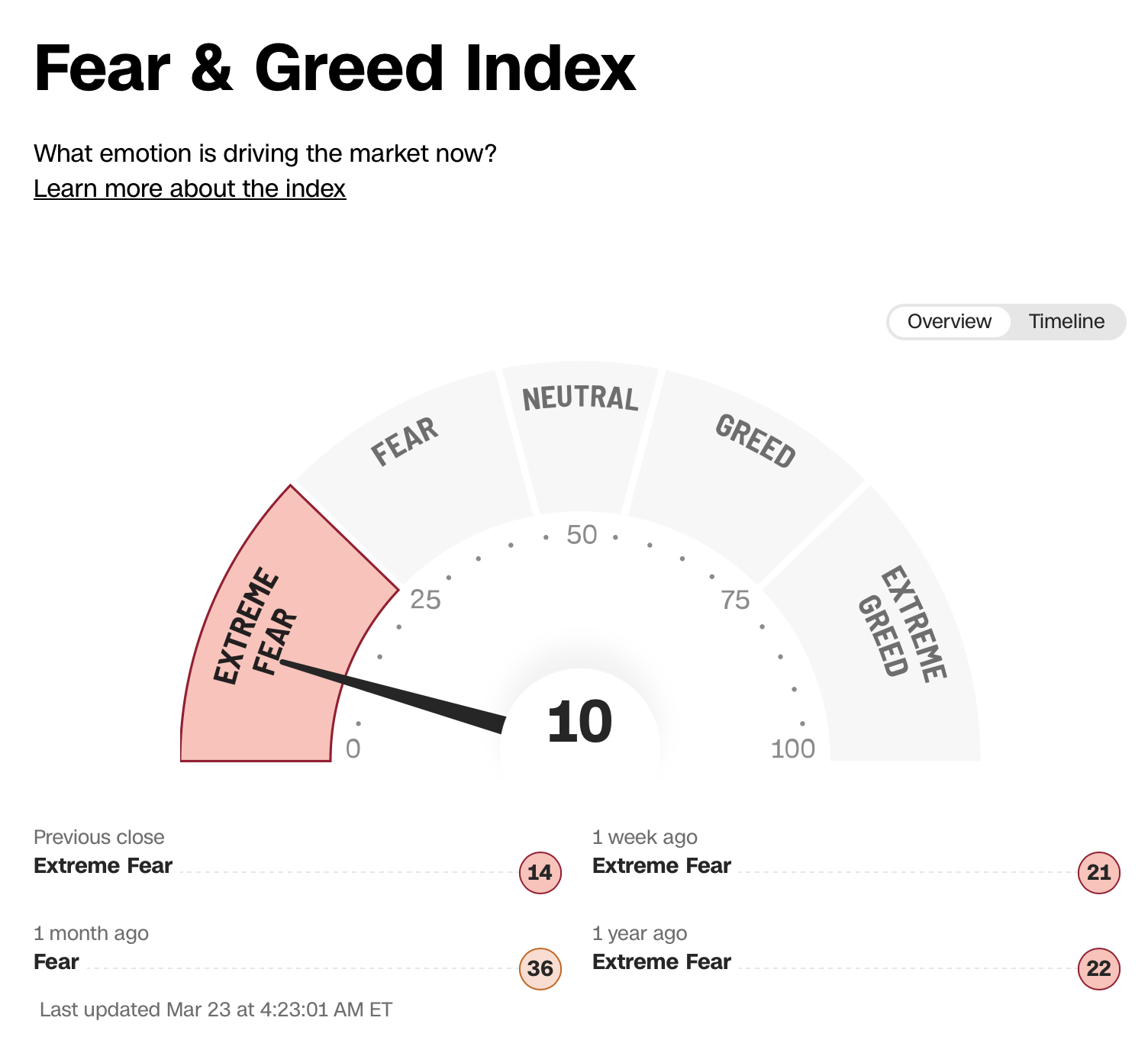The width and height of the screenshot is (1148, 1053).
Task: Click the 1 month ago badge showing 36
Action: [x=540, y=968]
